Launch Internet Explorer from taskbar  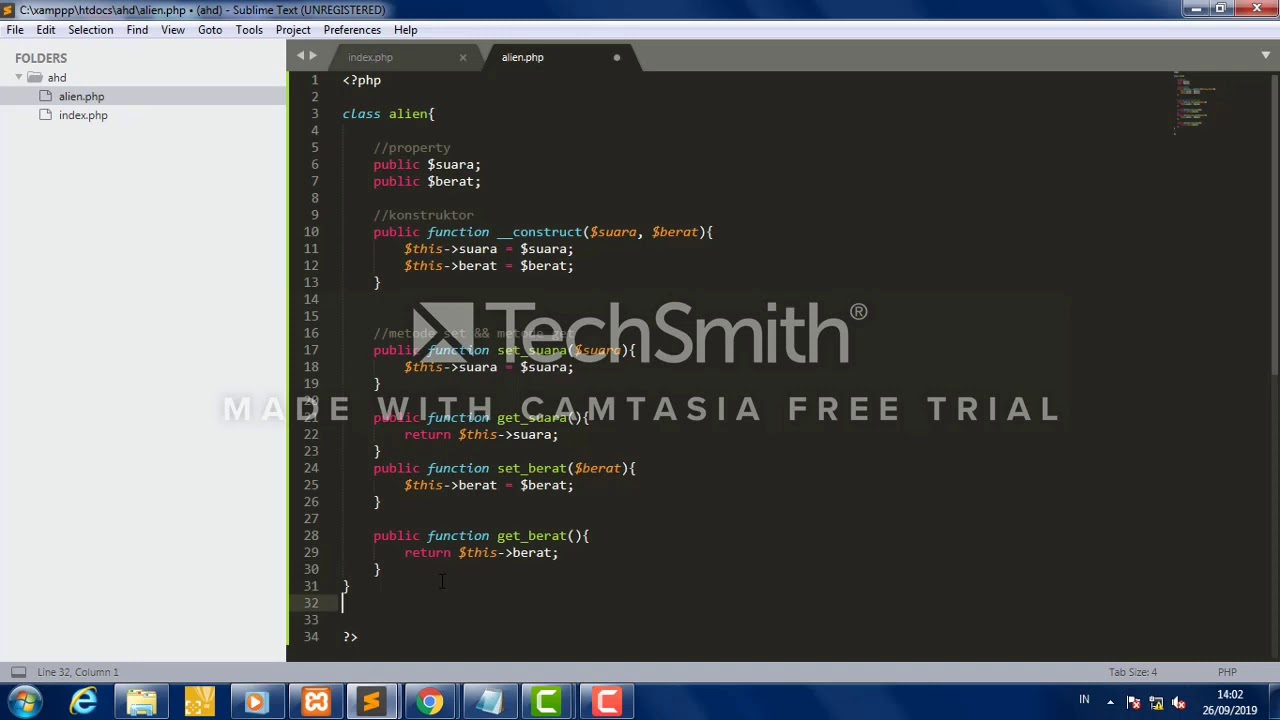pyautogui.click(x=83, y=702)
